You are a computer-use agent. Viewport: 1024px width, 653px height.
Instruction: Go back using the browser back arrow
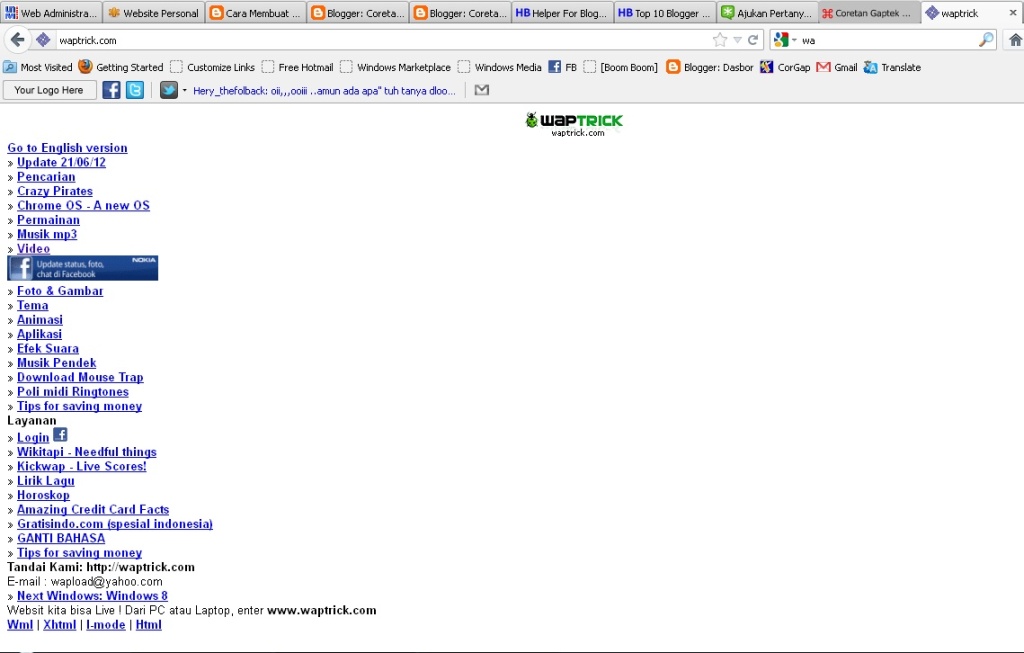pyautogui.click(x=18, y=40)
